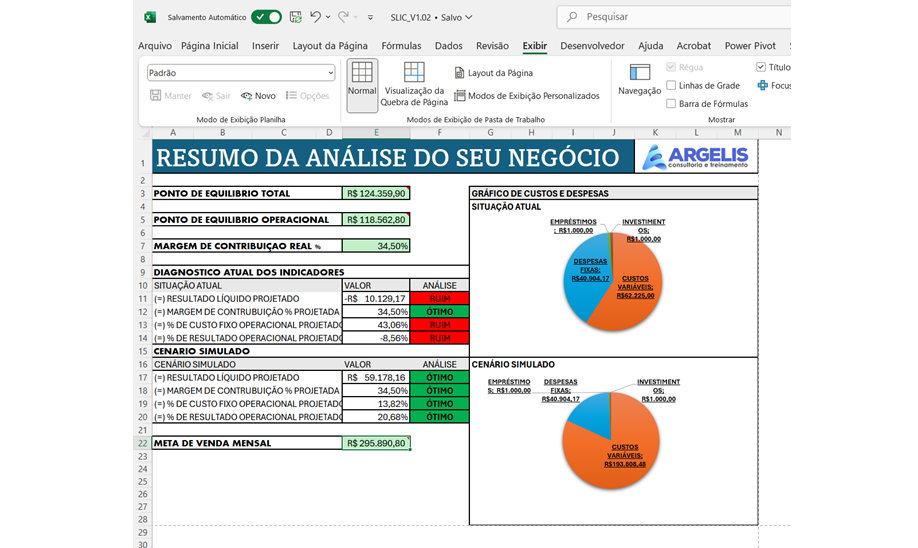The image size is (918, 548).
Task: Select META DE VENDA MENSAL value R$ 295.890,80
Action: click(376, 443)
